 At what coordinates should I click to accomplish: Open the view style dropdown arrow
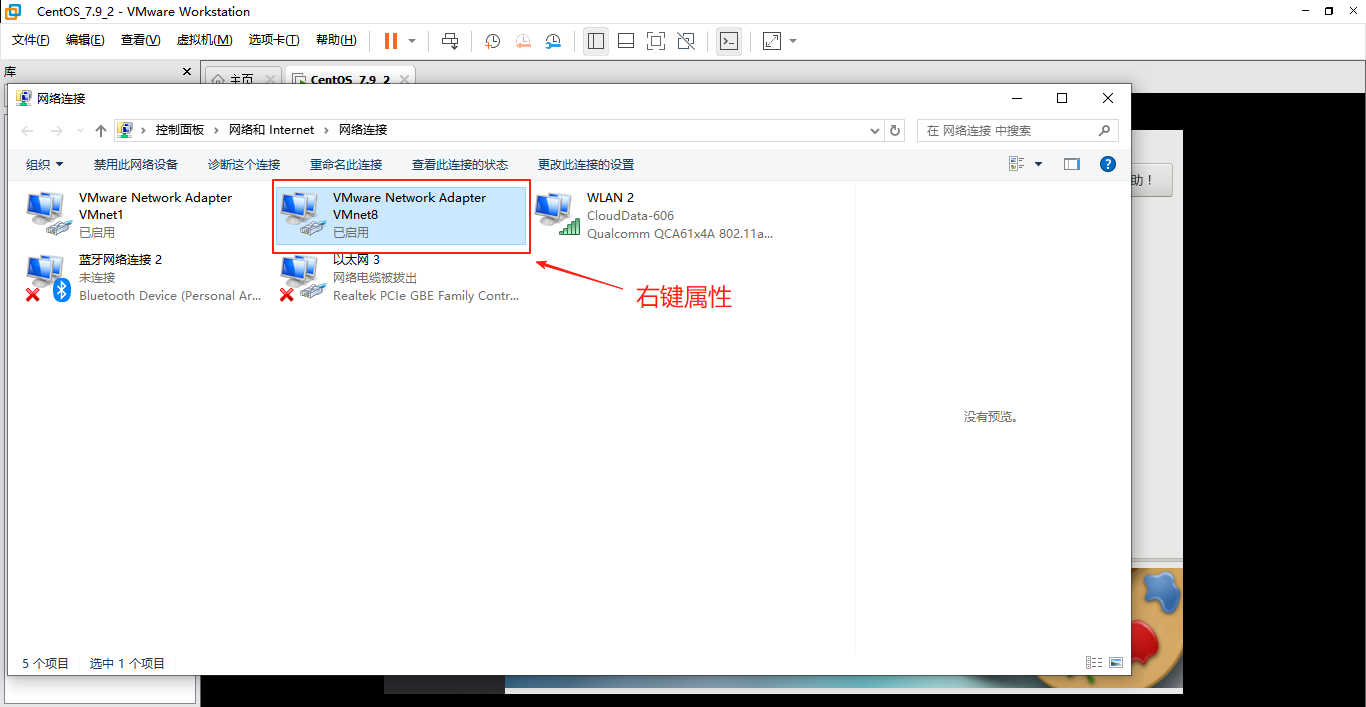point(1036,164)
